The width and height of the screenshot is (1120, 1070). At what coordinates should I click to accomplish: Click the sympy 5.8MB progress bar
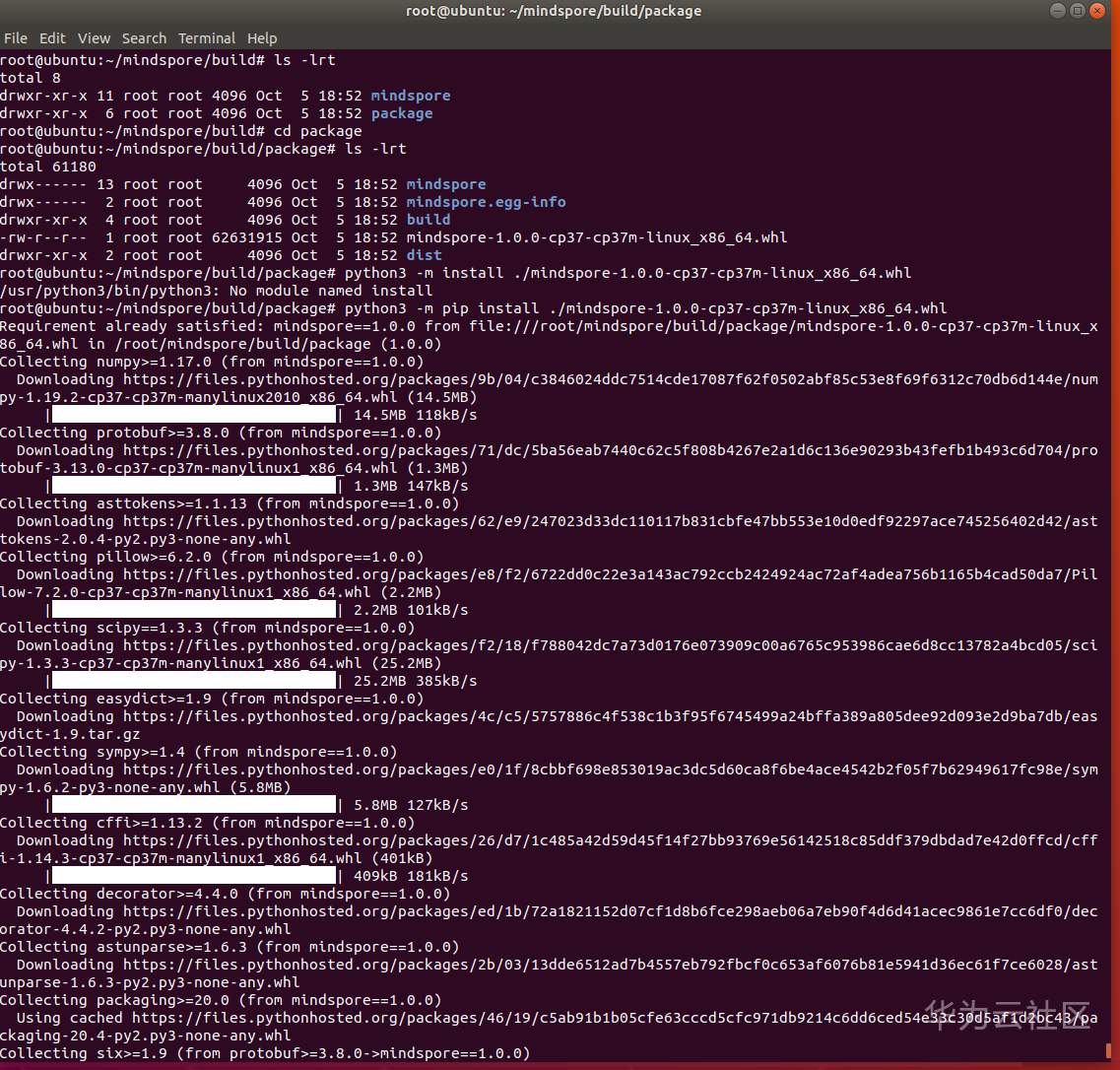point(194,805)
